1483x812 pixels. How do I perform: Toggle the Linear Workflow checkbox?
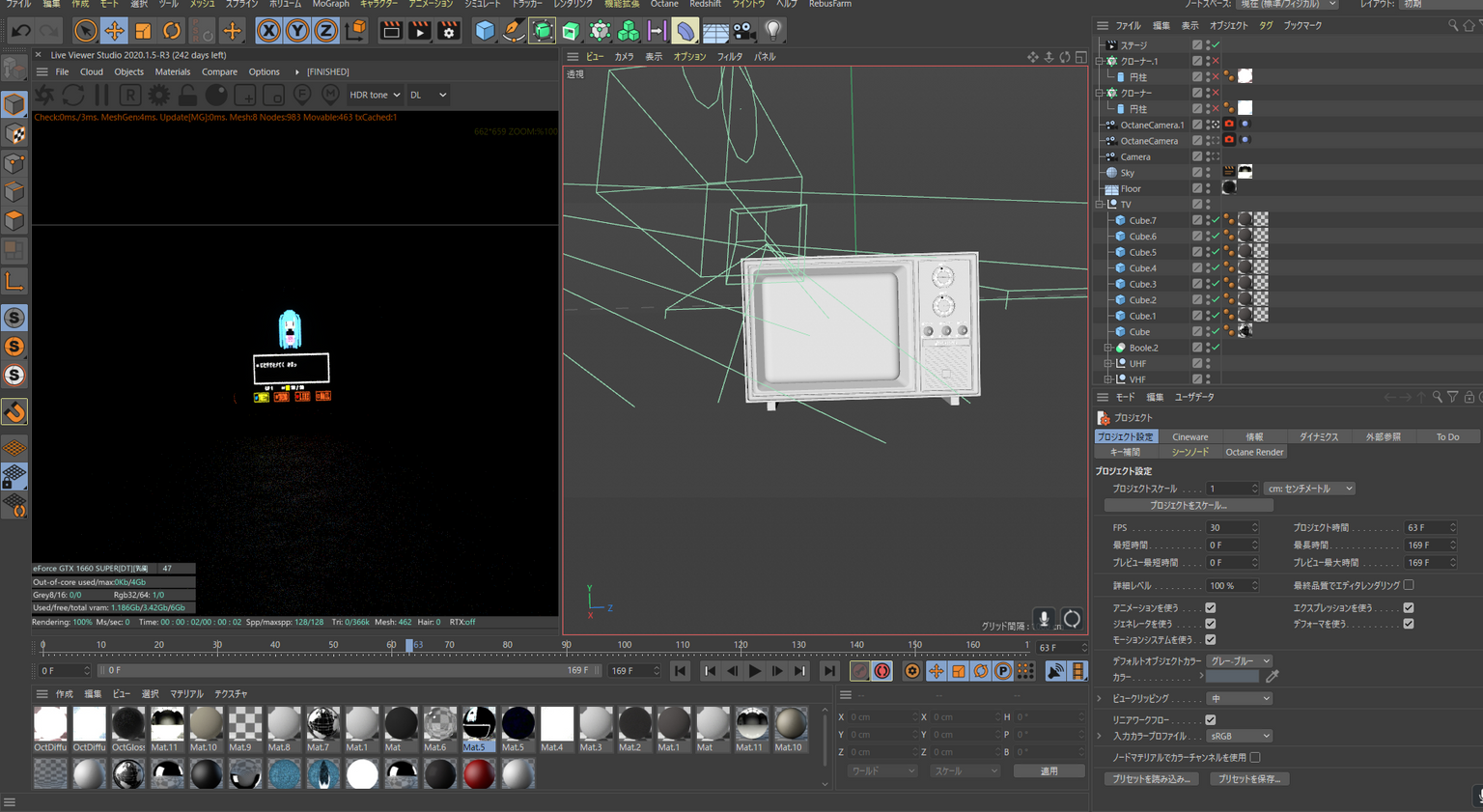1210,720
